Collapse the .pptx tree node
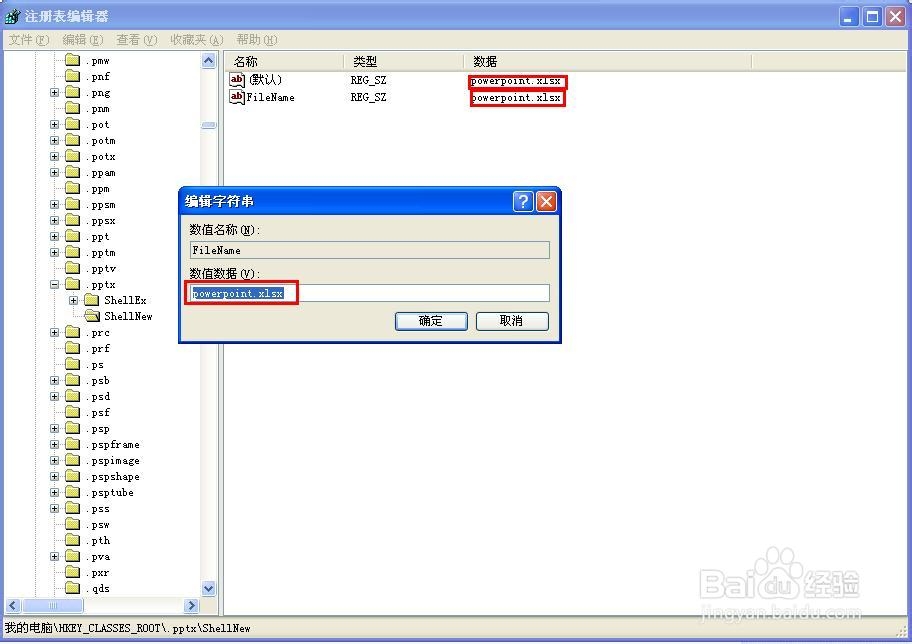 tap(54, 284)
